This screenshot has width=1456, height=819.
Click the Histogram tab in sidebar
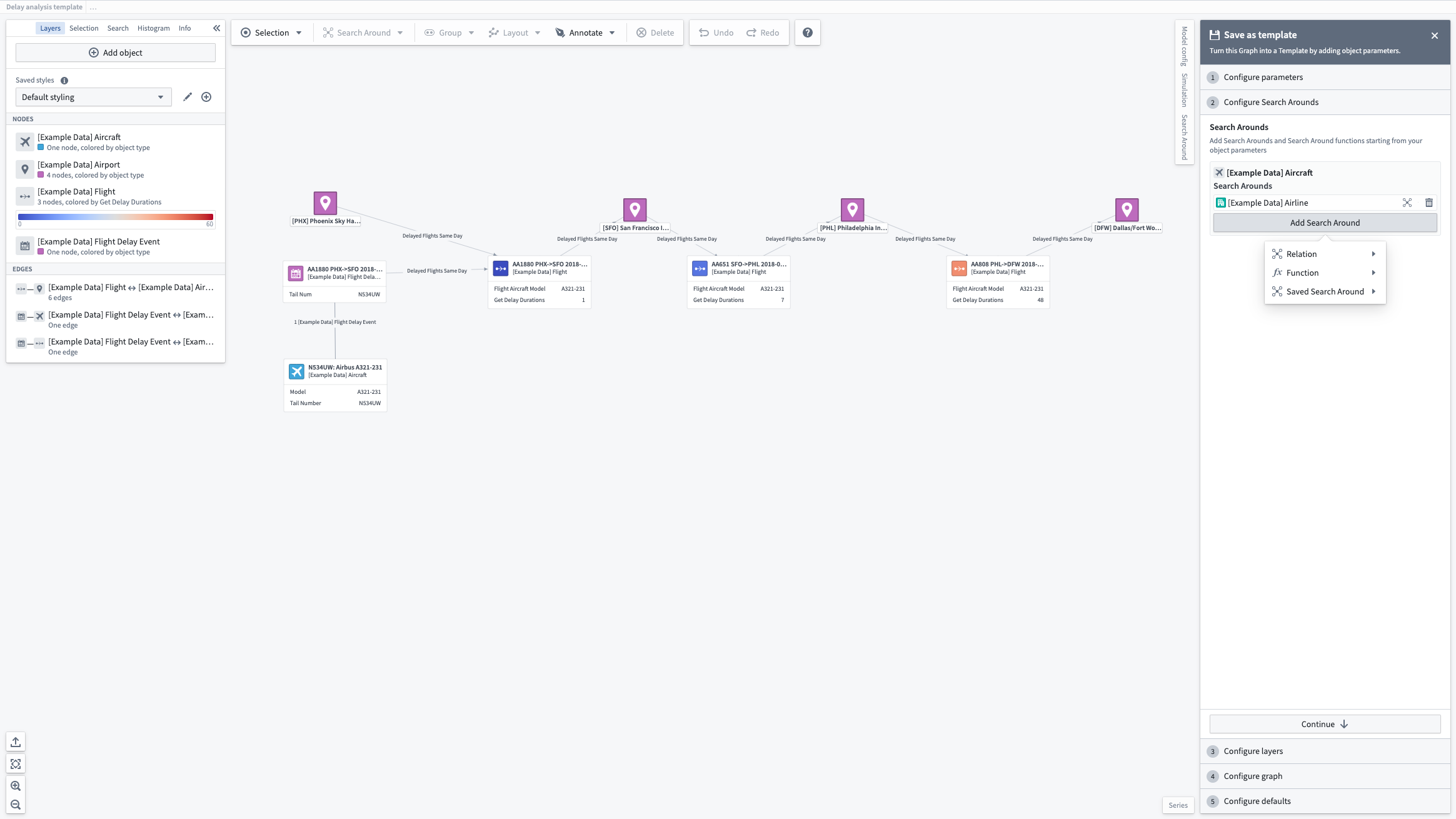click(x=153, y=27)
